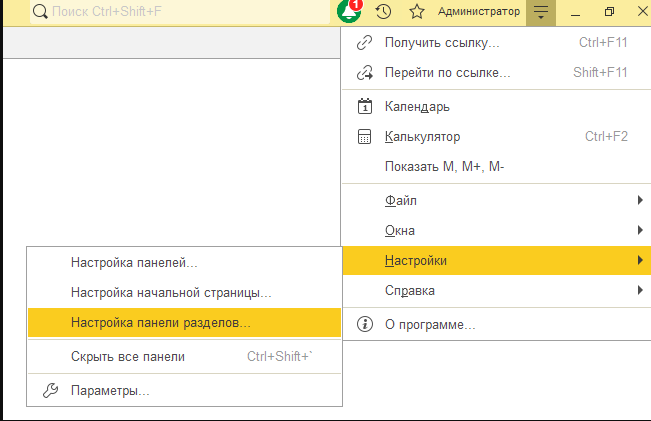Click the info icon beside О программе

pos(365,324)
